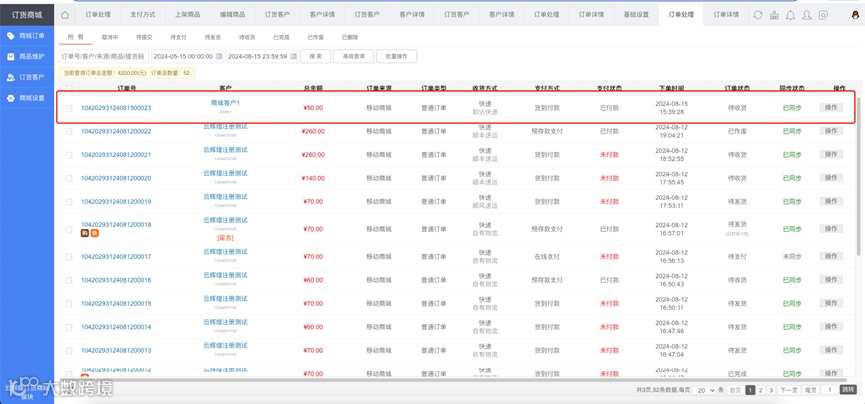This screenshot has height=404, width=865.
Task: Switch to the 待支付 status tab
Action: [x=178, y=38]
